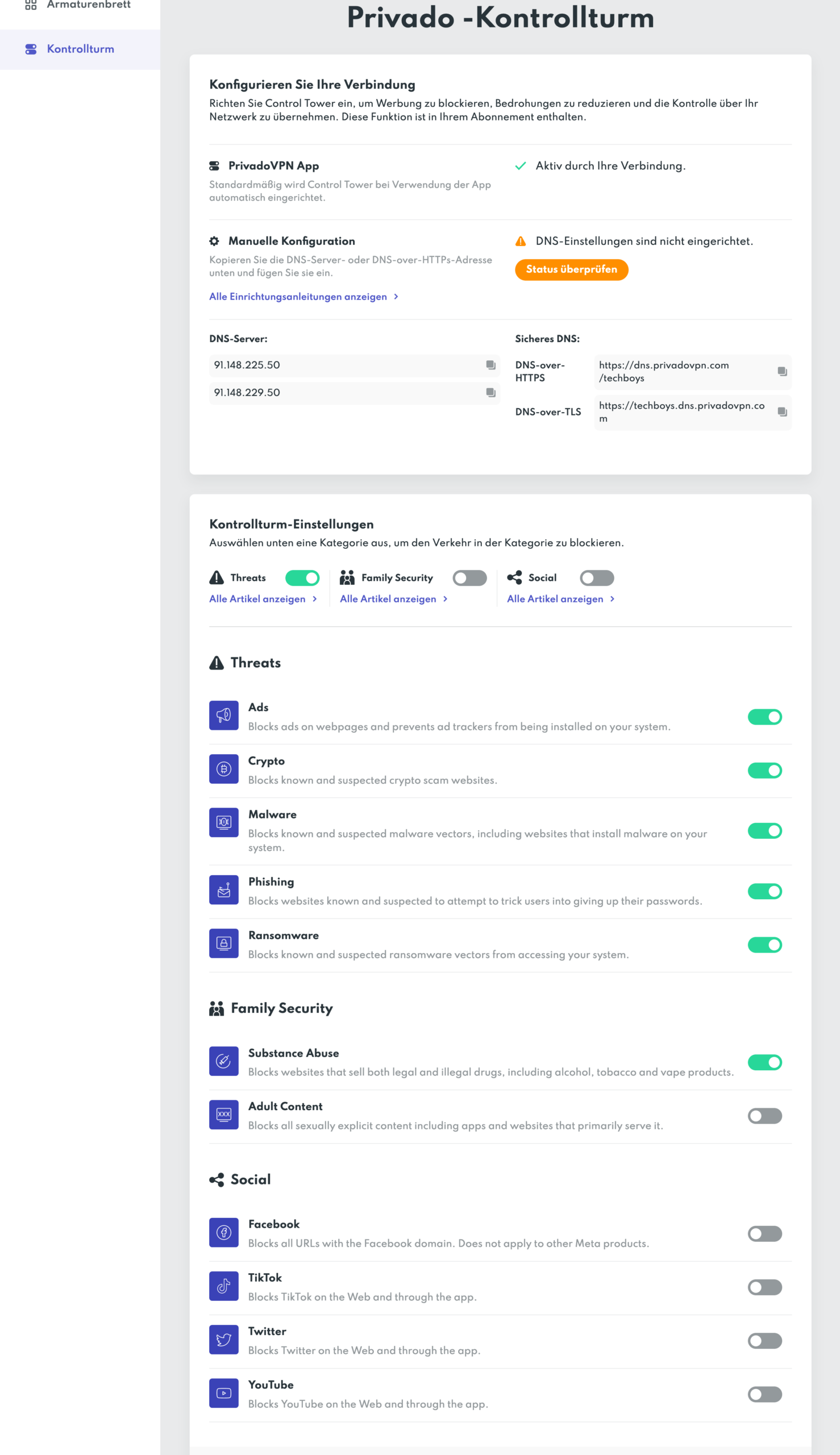
Task: Click the 91.148.225.50 DNS field
Action: 354,365
